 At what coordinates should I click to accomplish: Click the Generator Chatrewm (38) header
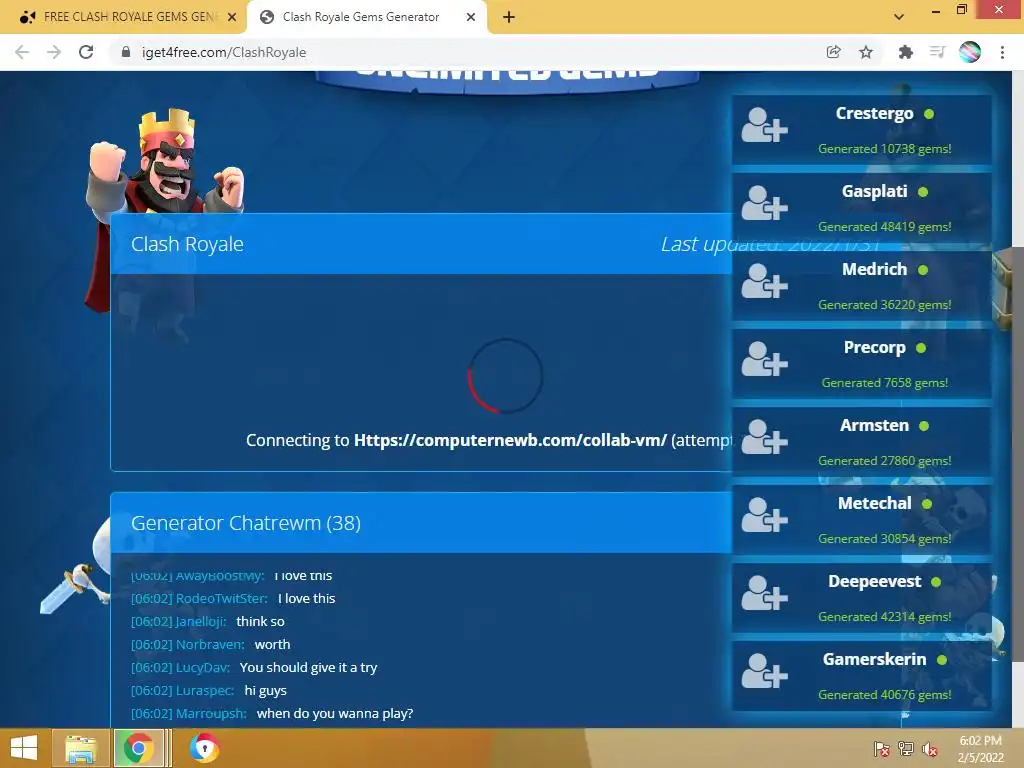click(246, 523)
